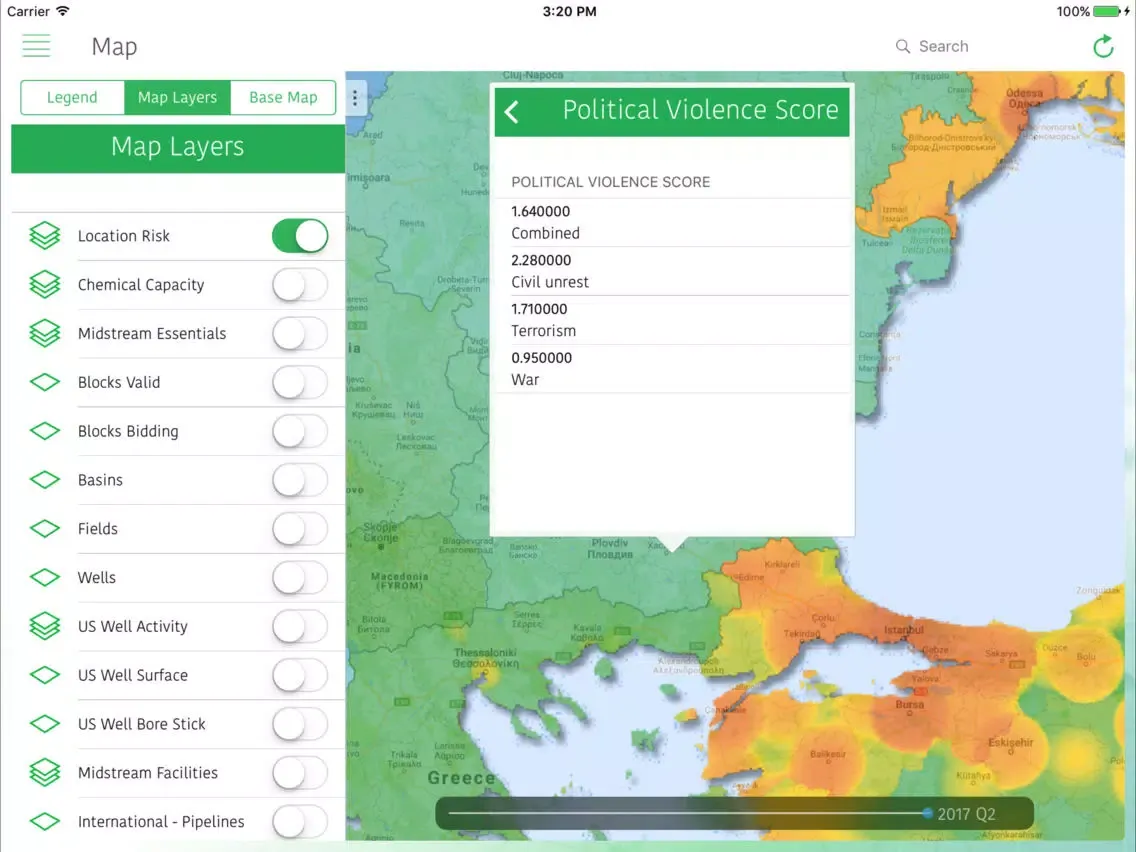Tap the US Well Activity layer icon
The height and width of the screenshot is (852, 1136).
tap(45, 626)
